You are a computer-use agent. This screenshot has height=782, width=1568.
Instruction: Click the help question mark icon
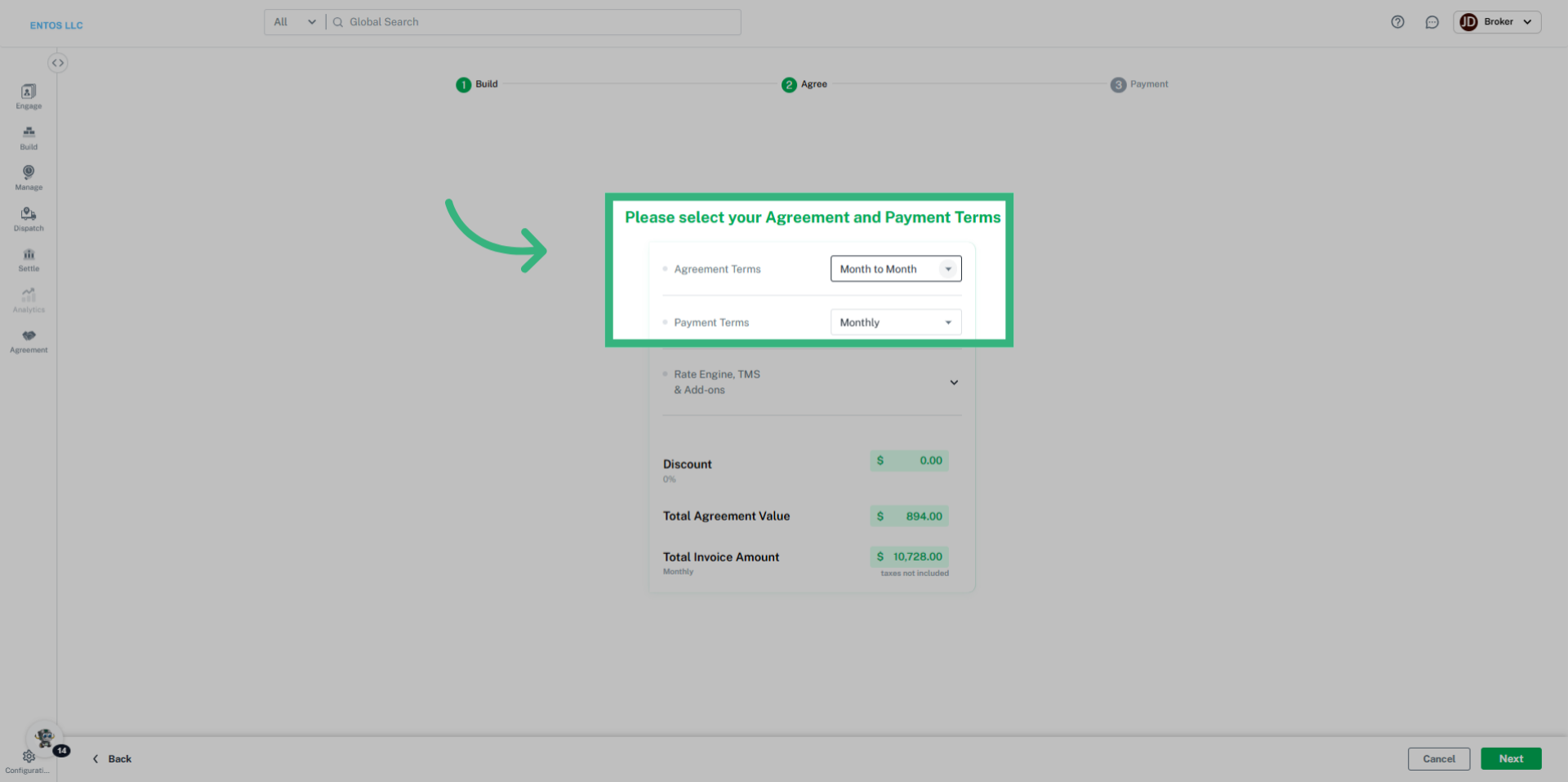click(x=1397, y=22)
